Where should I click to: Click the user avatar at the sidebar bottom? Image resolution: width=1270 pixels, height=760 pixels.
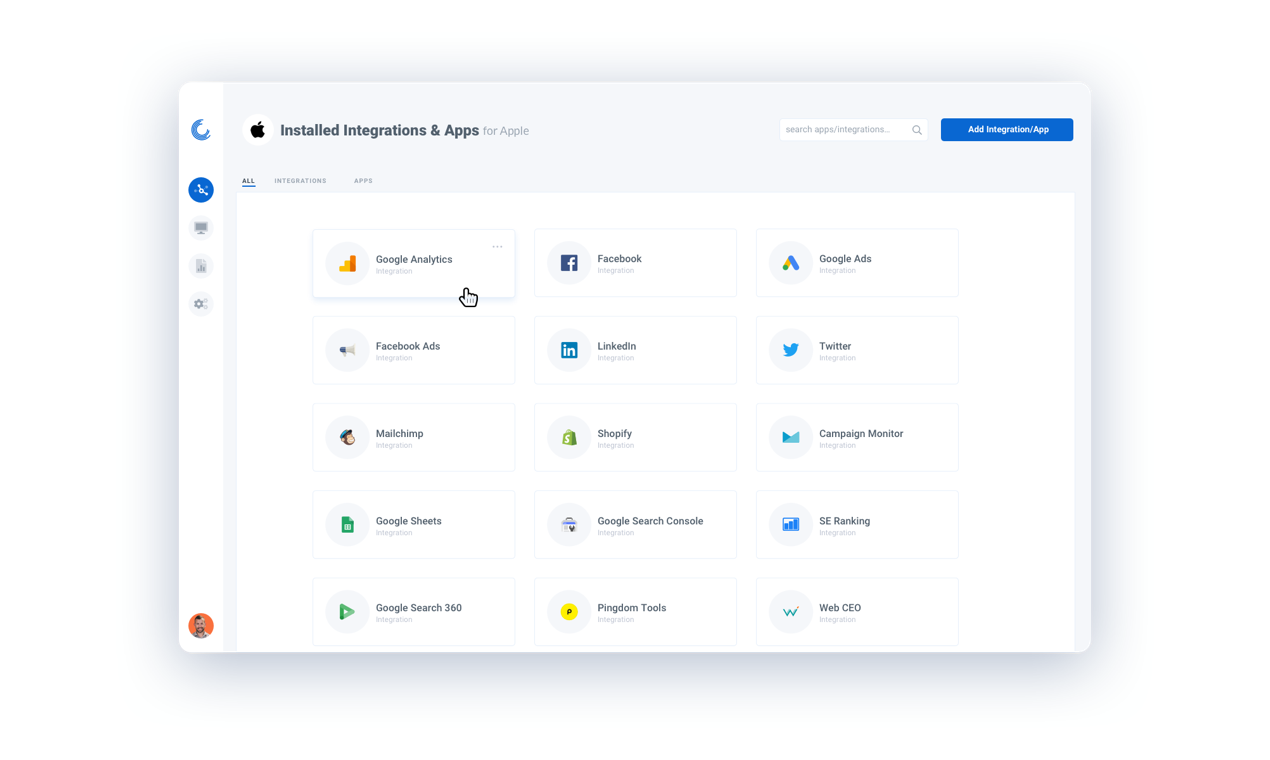tap(201, 626)
